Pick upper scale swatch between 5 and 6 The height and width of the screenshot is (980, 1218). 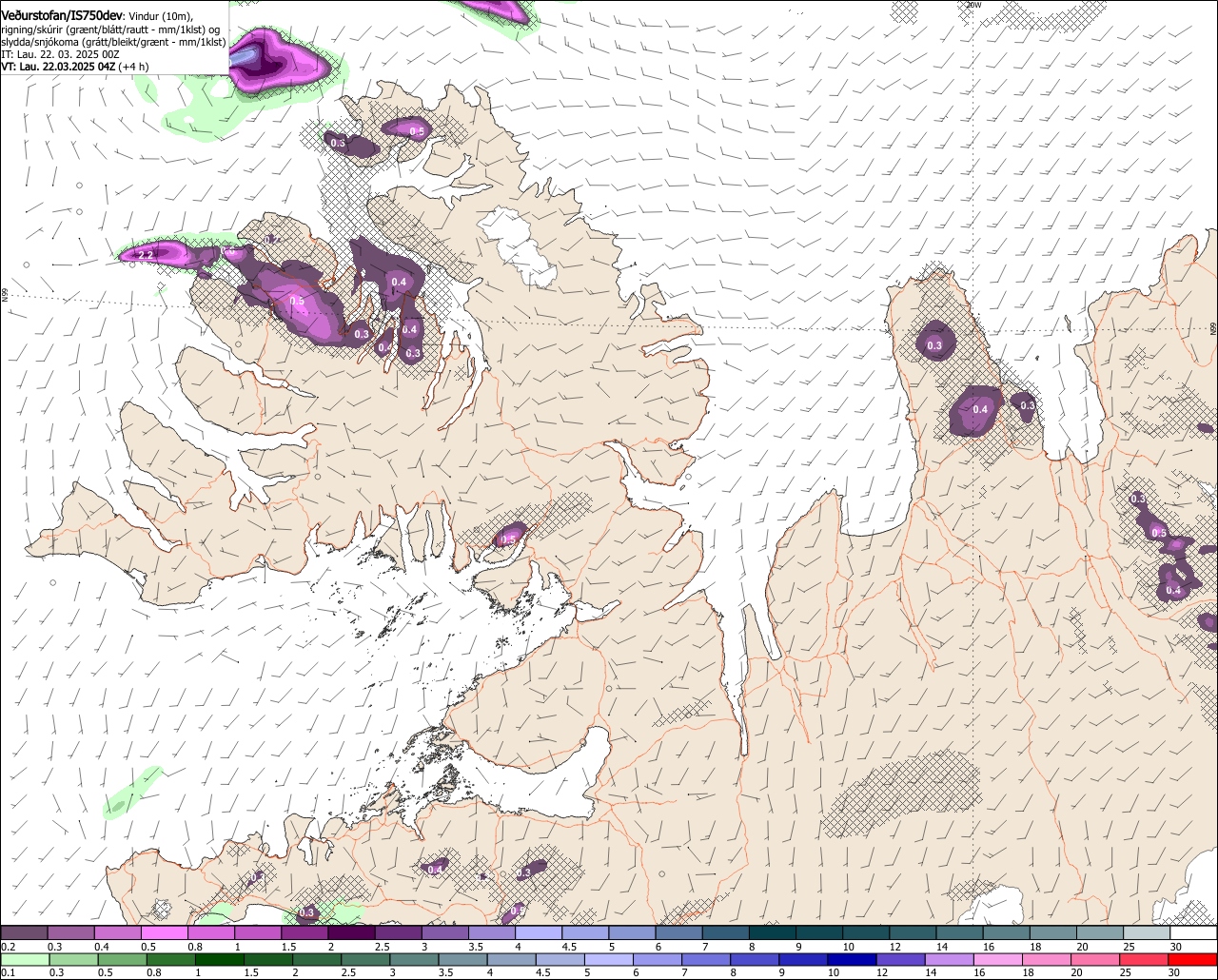point(632,932)
